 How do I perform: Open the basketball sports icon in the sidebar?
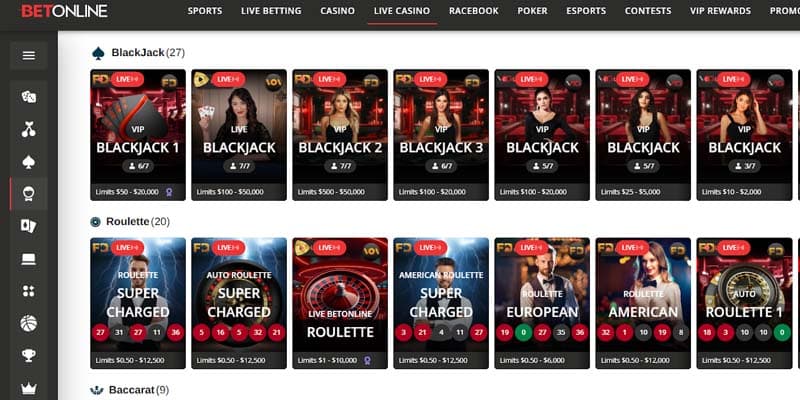(x=29, y=323)
